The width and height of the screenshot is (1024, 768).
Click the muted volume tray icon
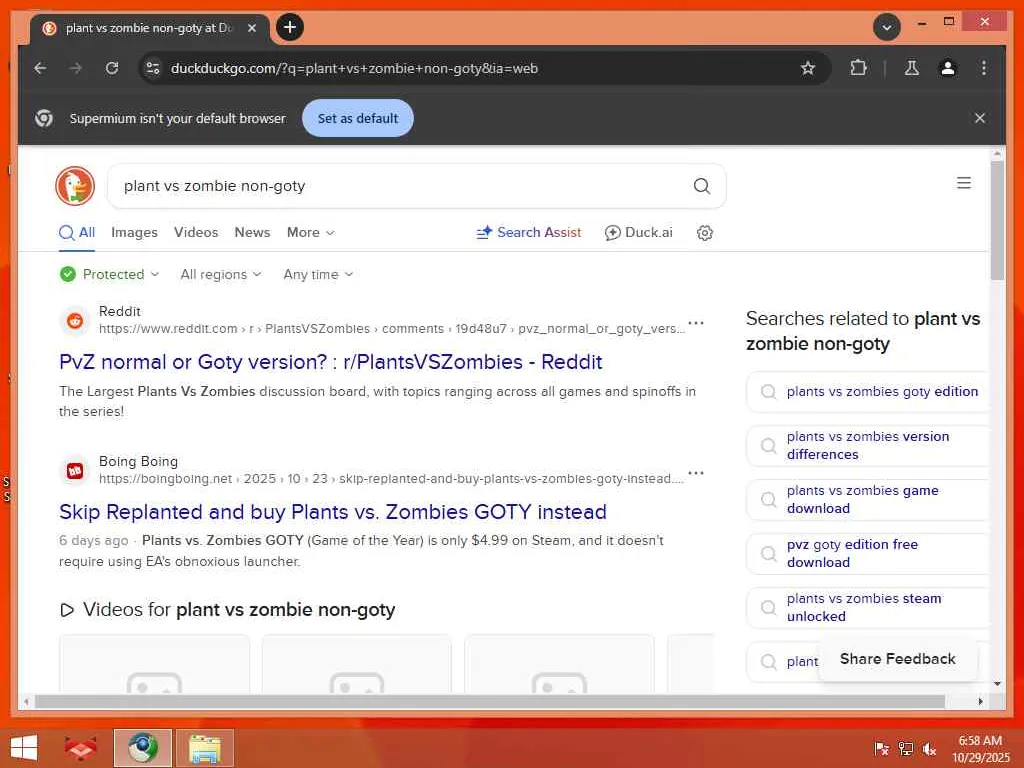point(929,749)
